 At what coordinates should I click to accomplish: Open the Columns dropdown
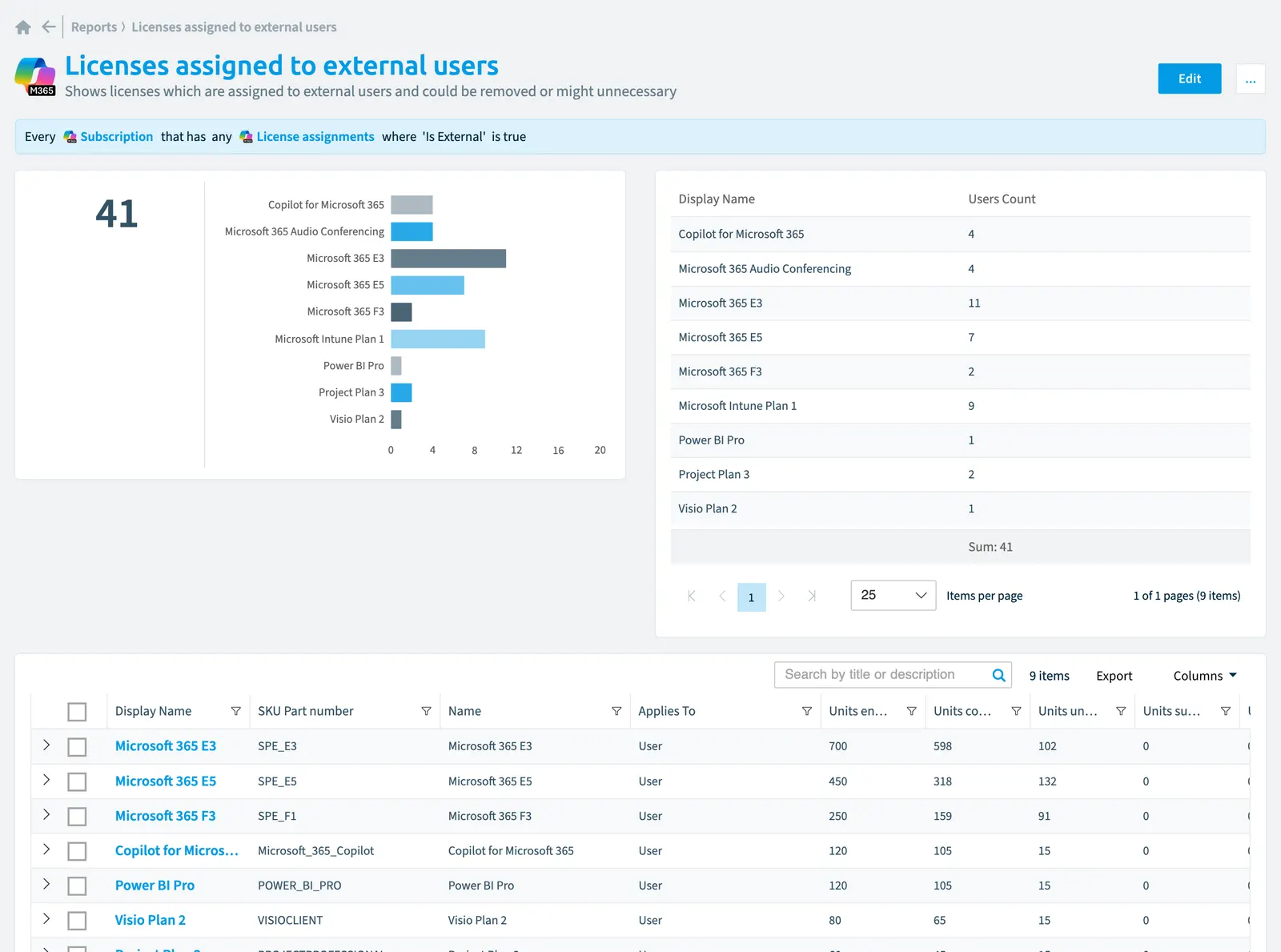(x=1205, y=676)
